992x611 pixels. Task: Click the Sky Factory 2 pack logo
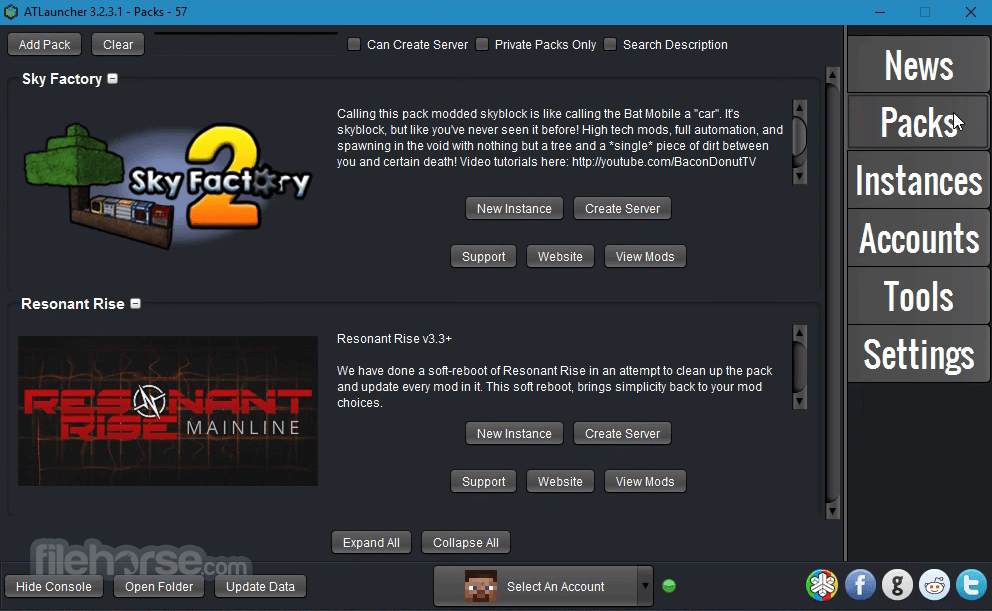[x=167, y=184]
